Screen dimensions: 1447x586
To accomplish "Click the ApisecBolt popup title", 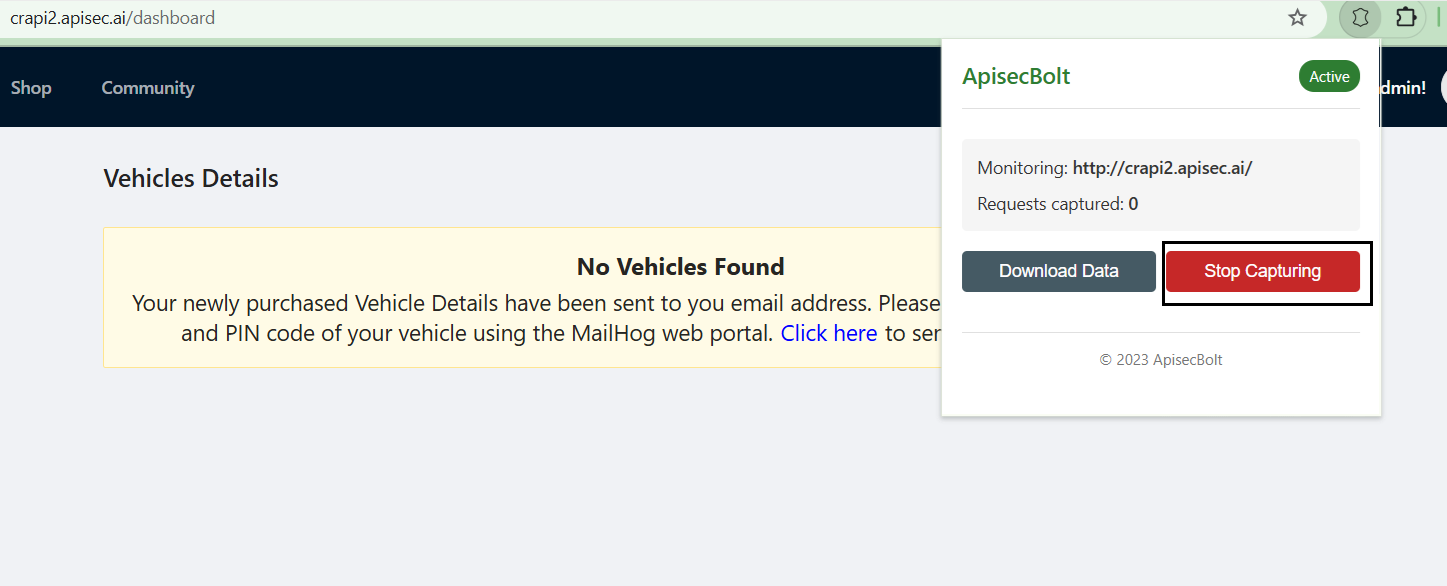I will coord(1016,77).
